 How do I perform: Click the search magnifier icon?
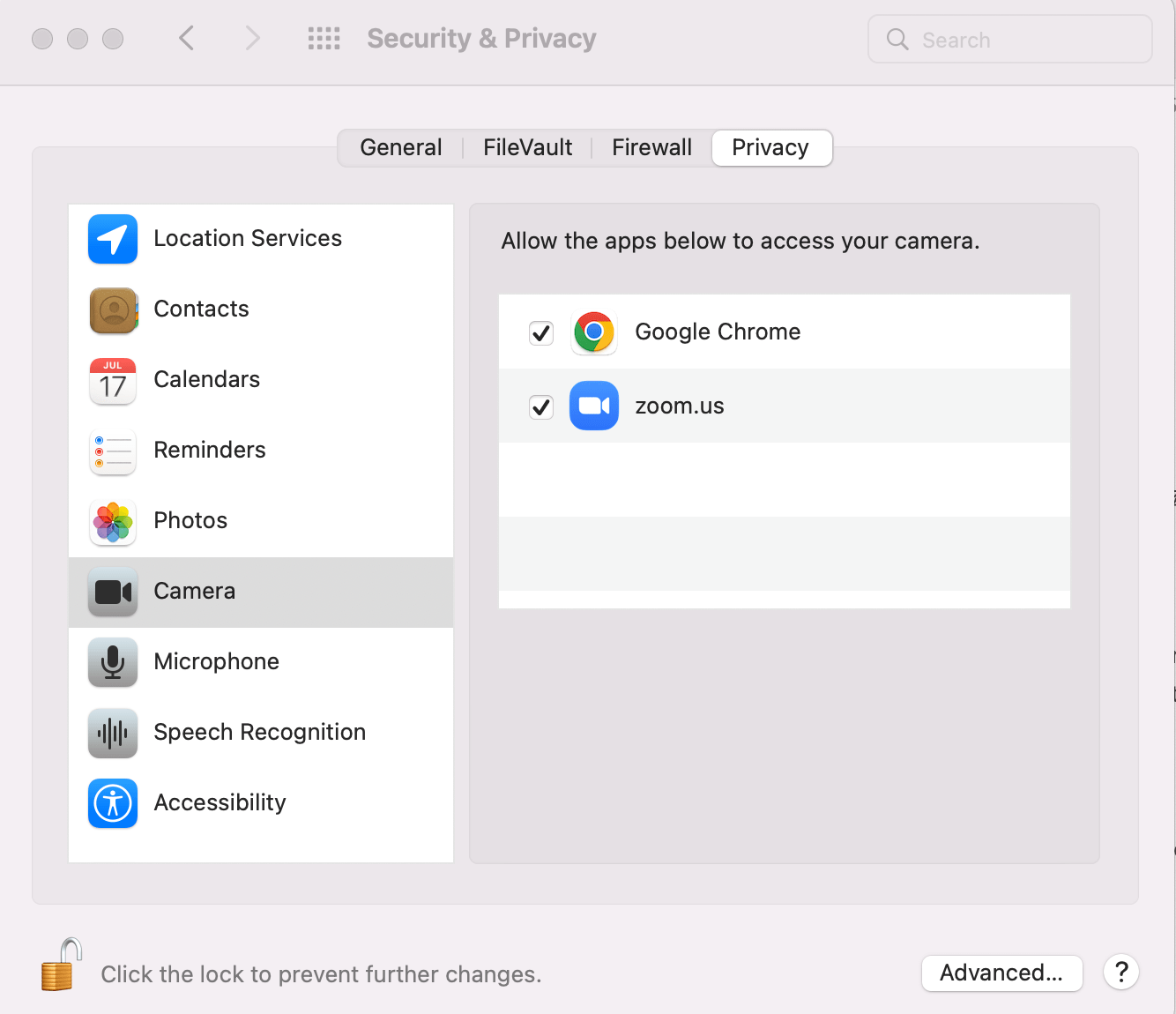897,39
